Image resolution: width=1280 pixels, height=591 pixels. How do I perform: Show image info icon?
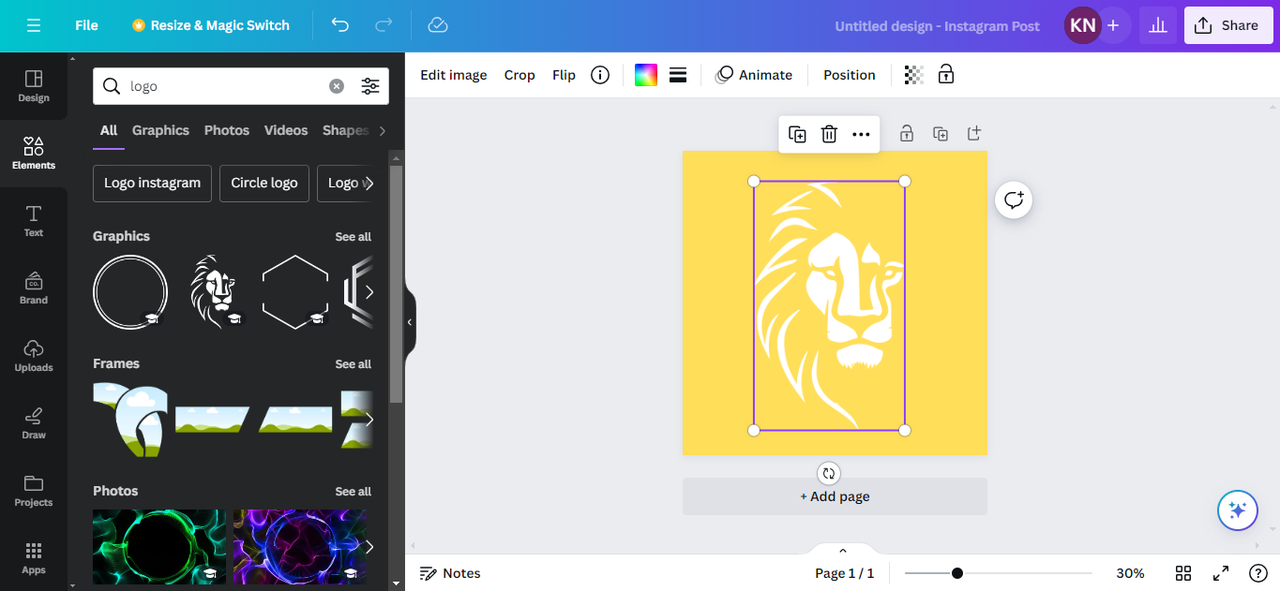click(x=600, y=75)
